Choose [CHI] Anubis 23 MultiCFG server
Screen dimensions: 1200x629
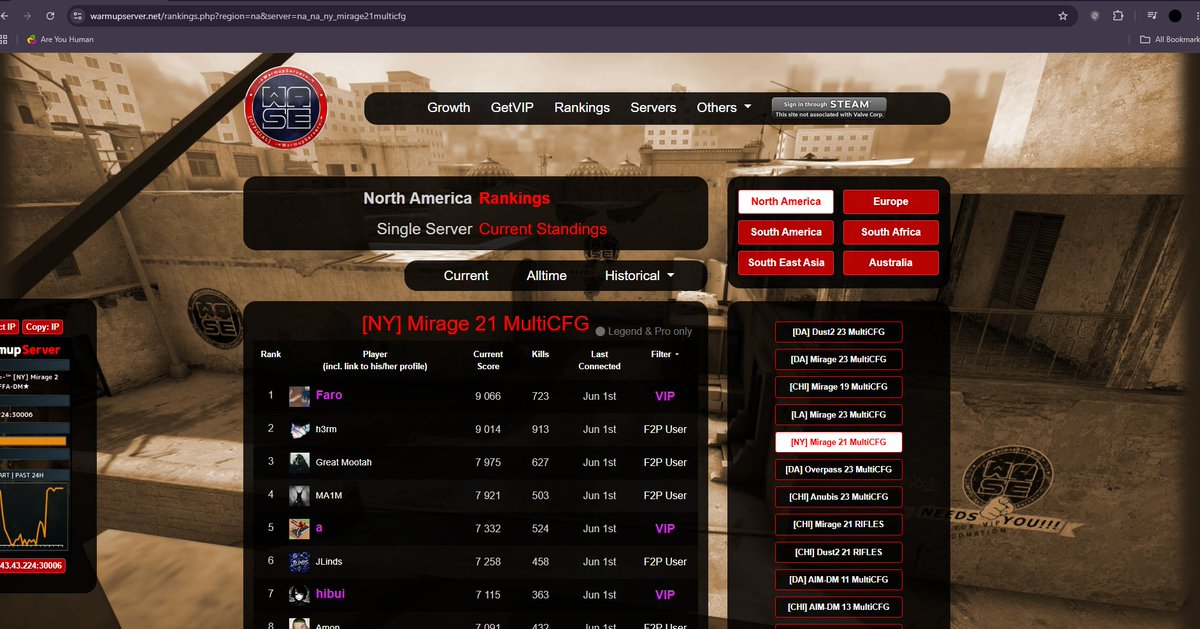click(x=838, y=497)
